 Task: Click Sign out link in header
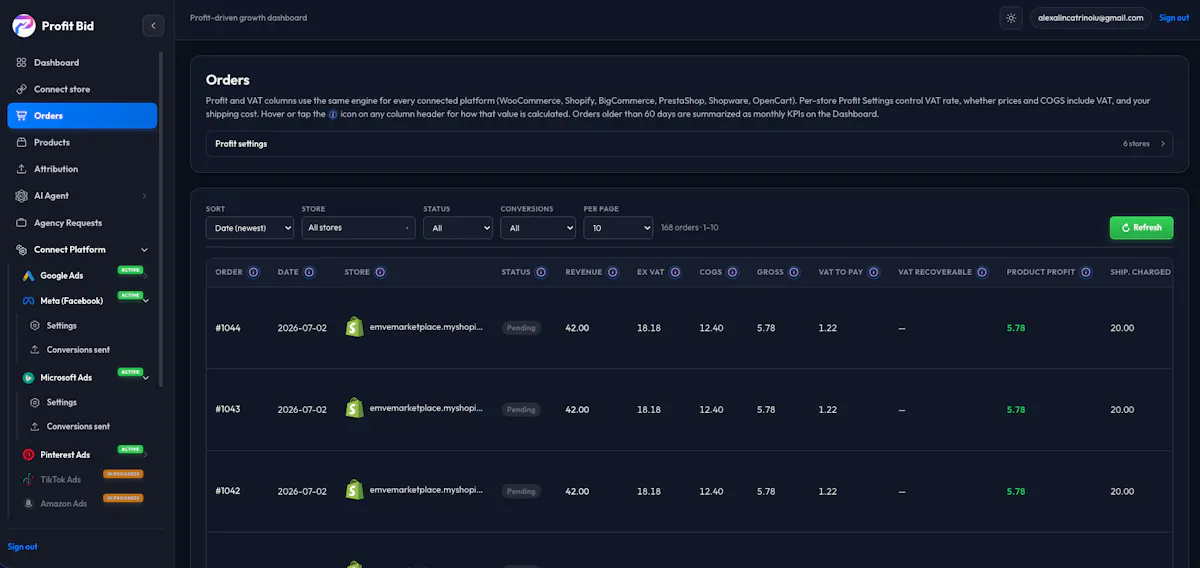tap(1174, 18)
